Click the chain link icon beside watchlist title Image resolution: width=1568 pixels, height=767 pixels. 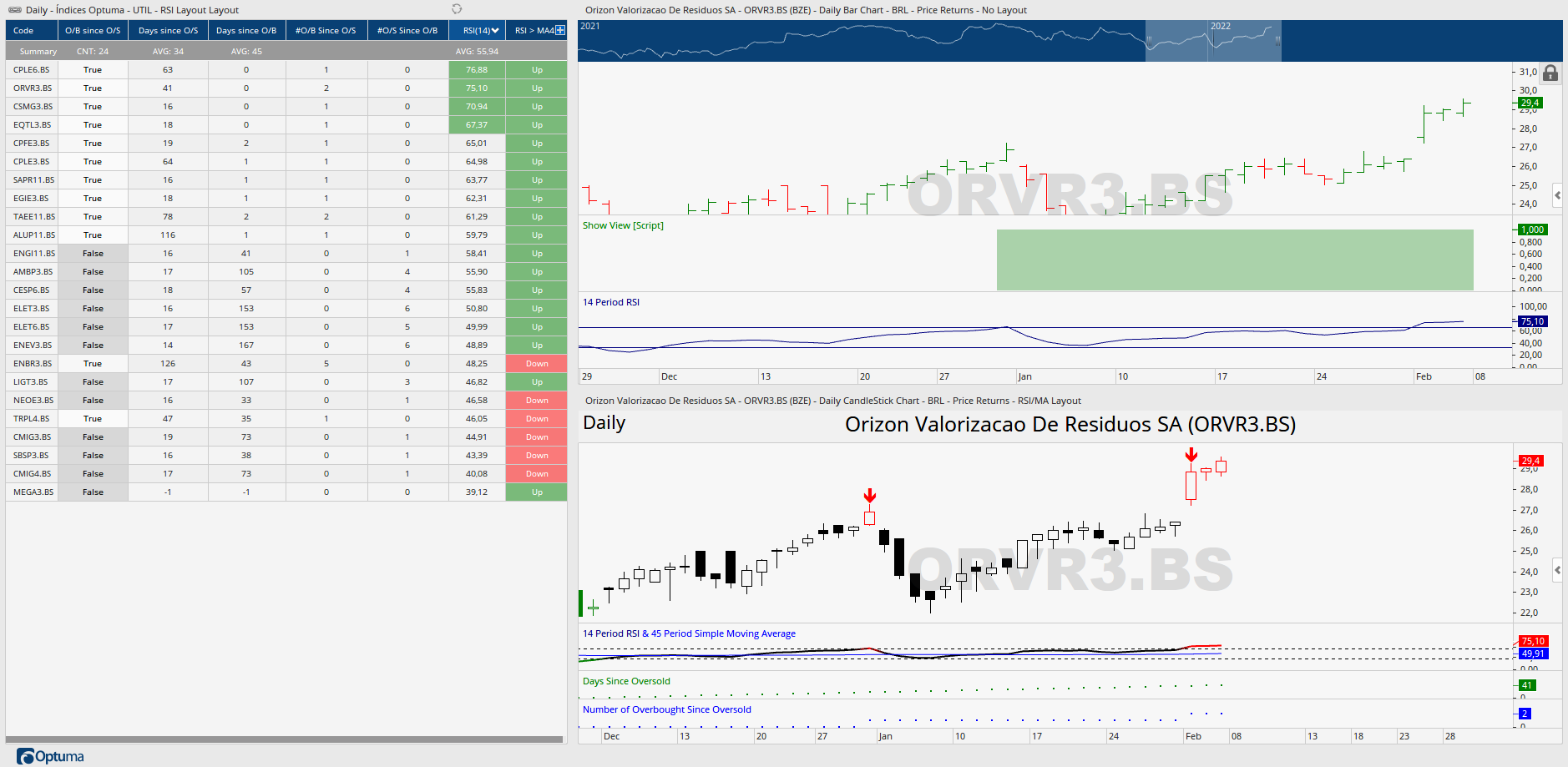coord(15,10)
